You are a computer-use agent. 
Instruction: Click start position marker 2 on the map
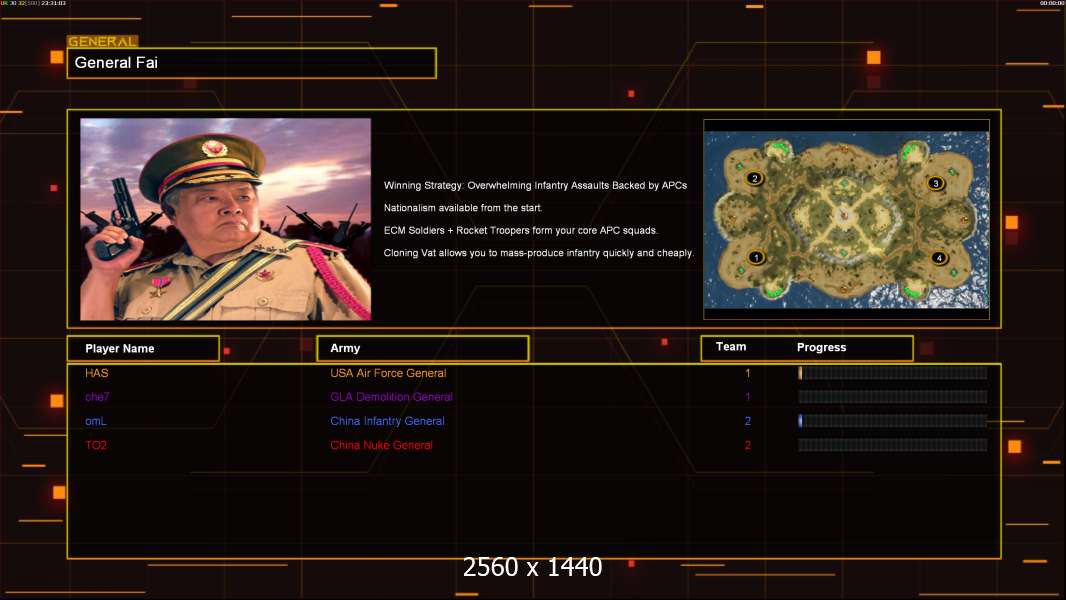click(x=754, y=178)
